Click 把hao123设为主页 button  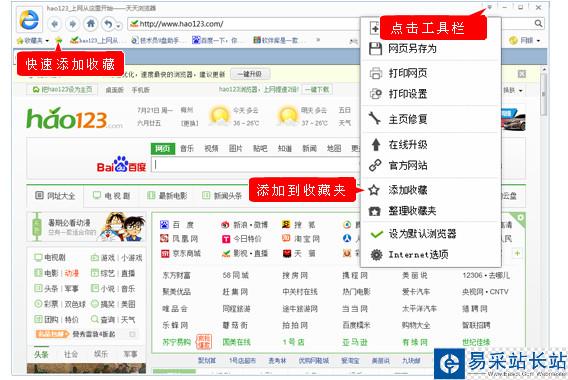coord(62,89)
